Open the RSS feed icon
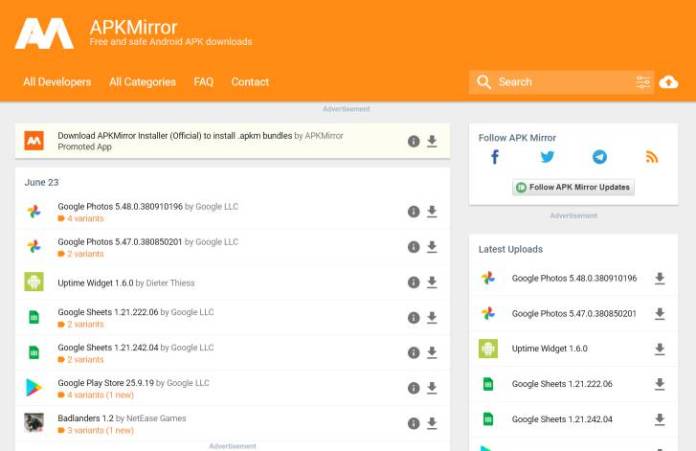 652,157
